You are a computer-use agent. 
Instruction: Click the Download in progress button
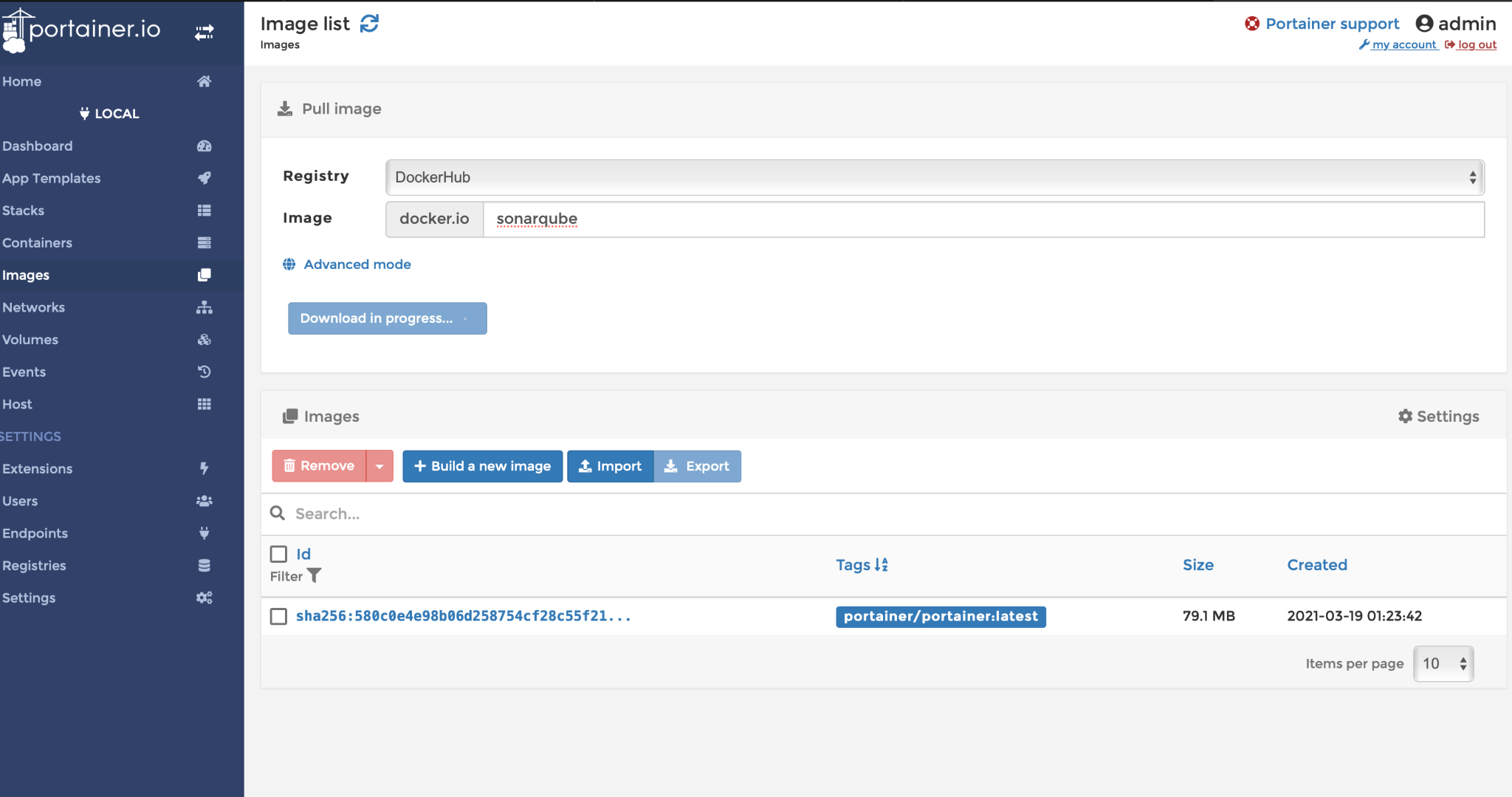(388, 318)
